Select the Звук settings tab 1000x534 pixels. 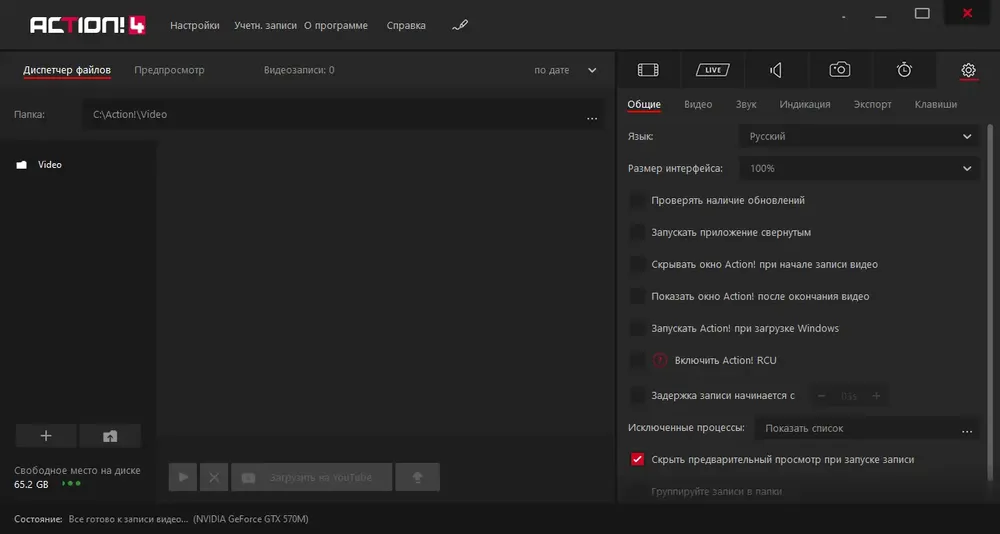(746, 105)
